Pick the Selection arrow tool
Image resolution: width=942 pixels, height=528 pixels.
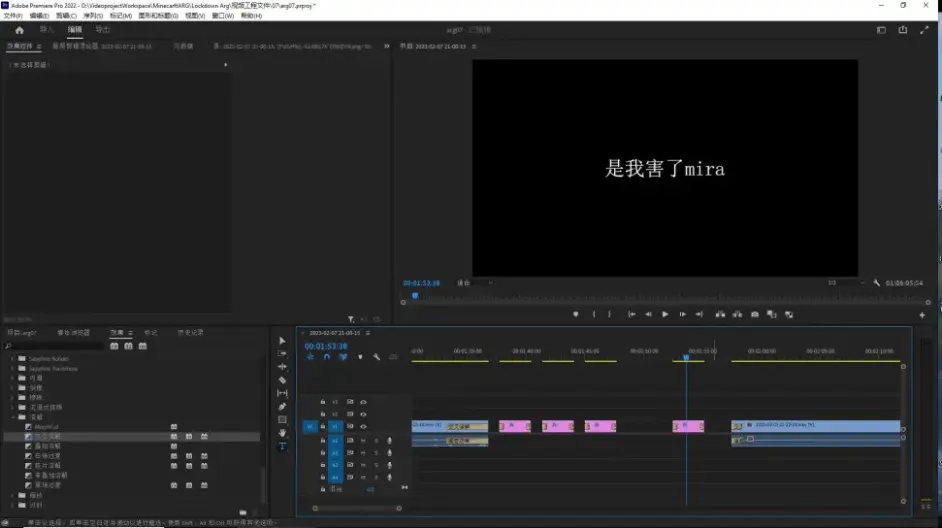click(282, 341)
